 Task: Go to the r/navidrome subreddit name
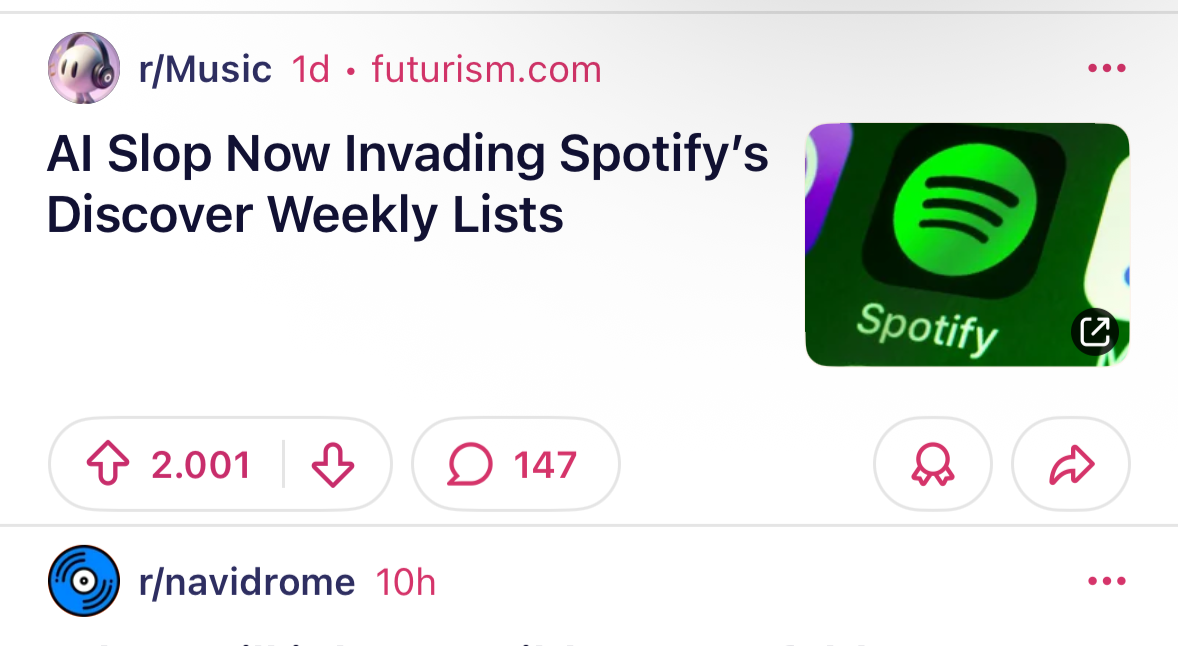(x=247, y=581)
